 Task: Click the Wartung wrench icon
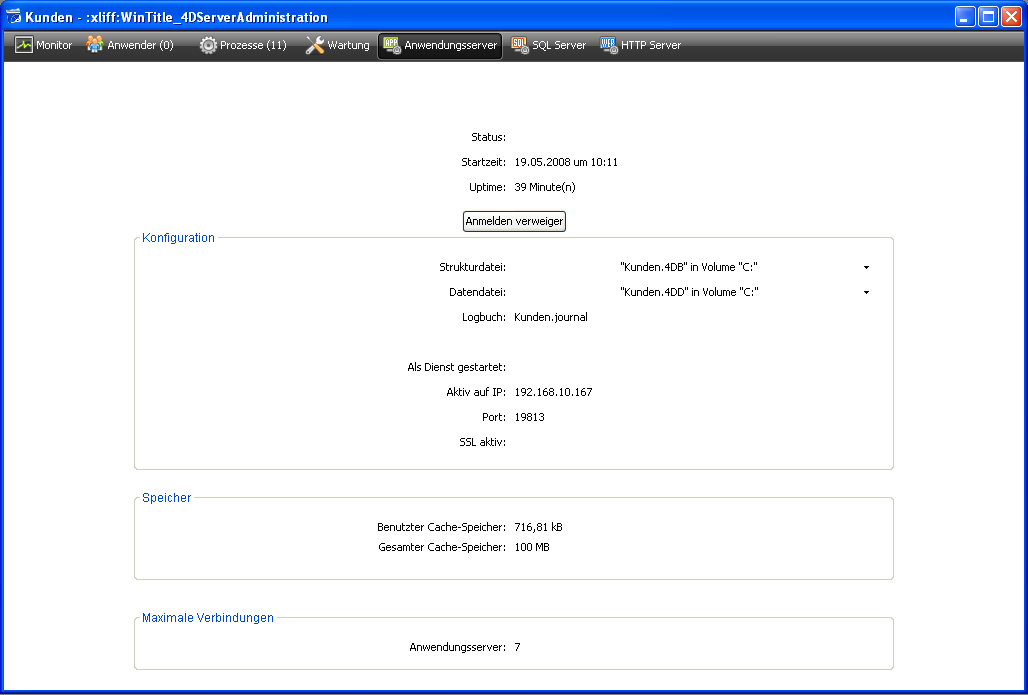coord(315,45)
